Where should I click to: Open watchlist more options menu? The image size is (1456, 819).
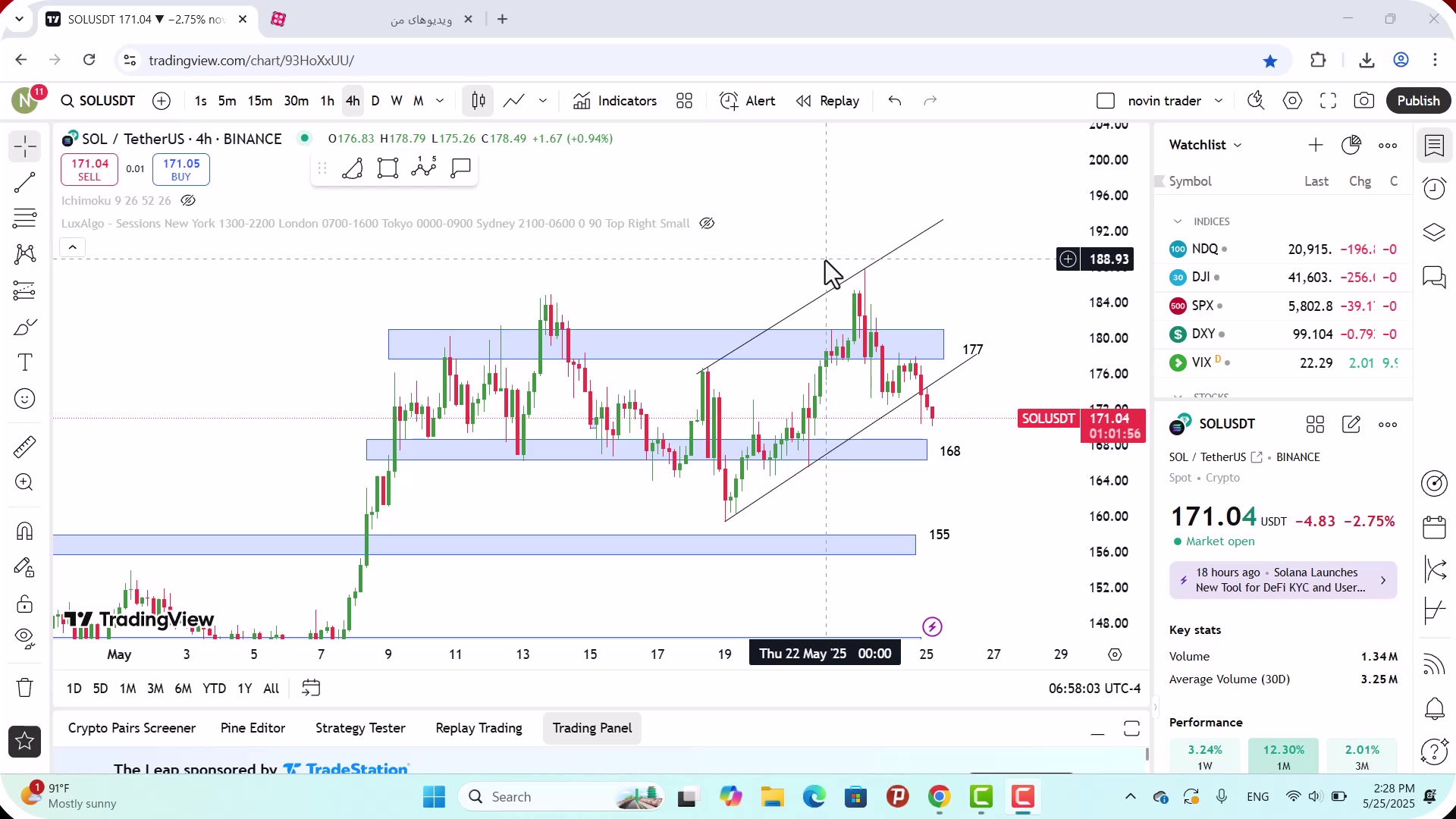pyautogui.click(x=1388, y=145)
